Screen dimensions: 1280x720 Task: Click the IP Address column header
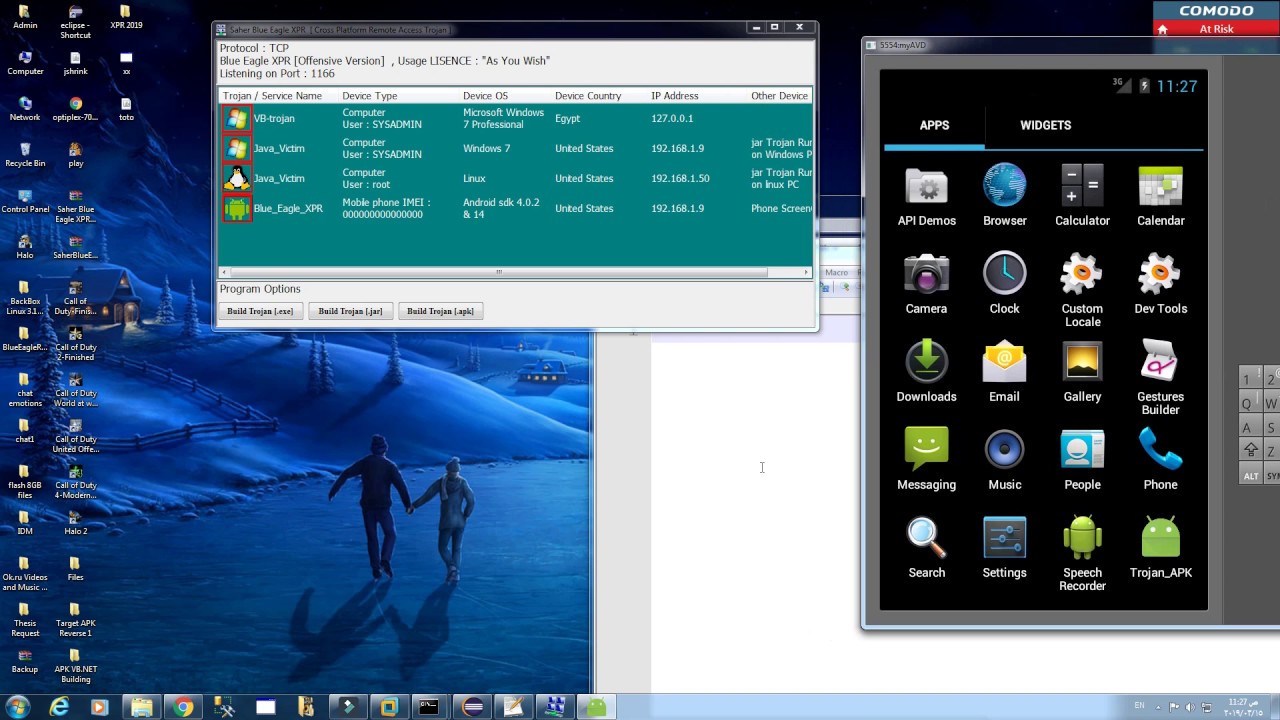[x=675, y=96]
